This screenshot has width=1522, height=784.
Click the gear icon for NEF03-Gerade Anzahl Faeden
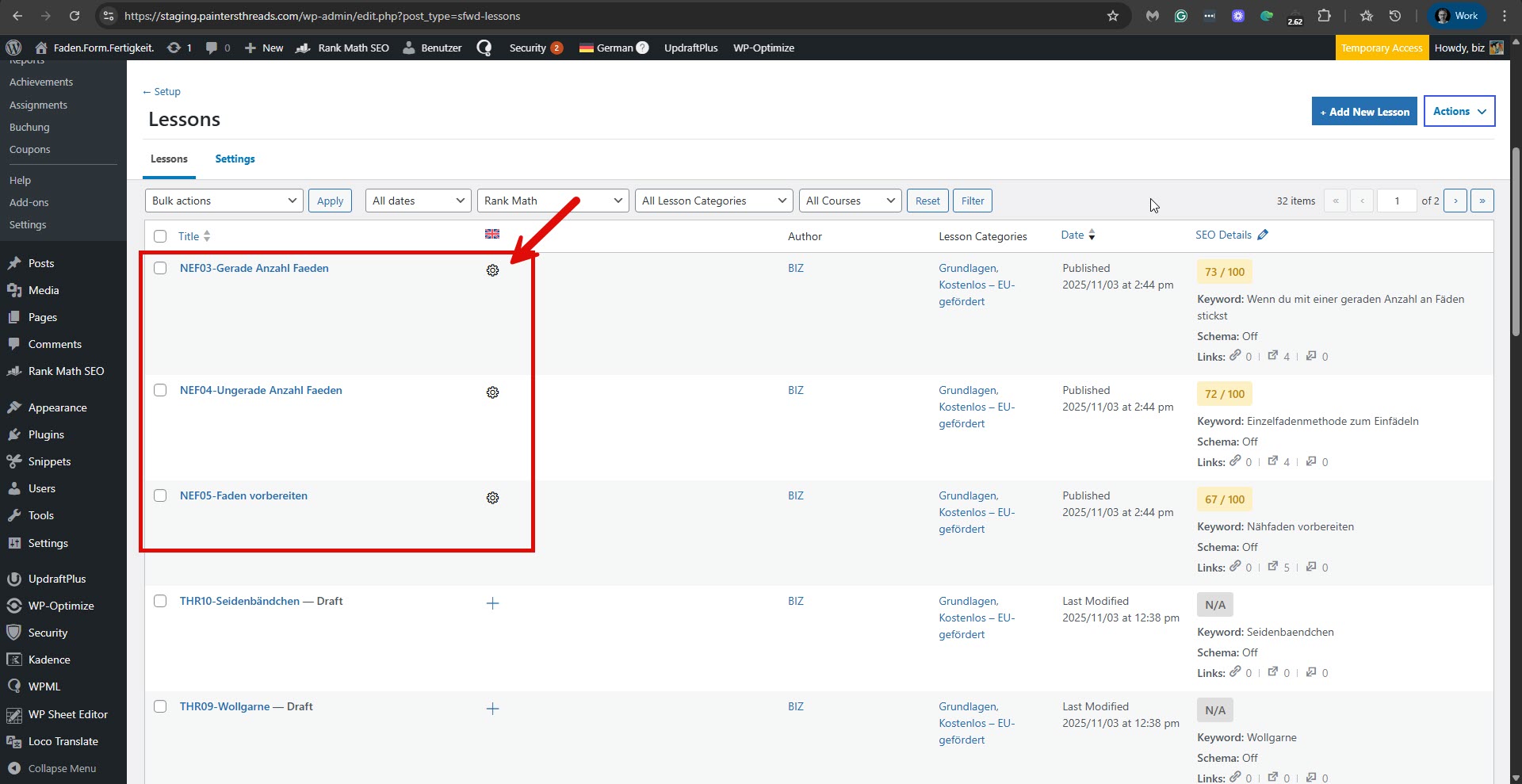pyautogui.click(x=492, y=270)
